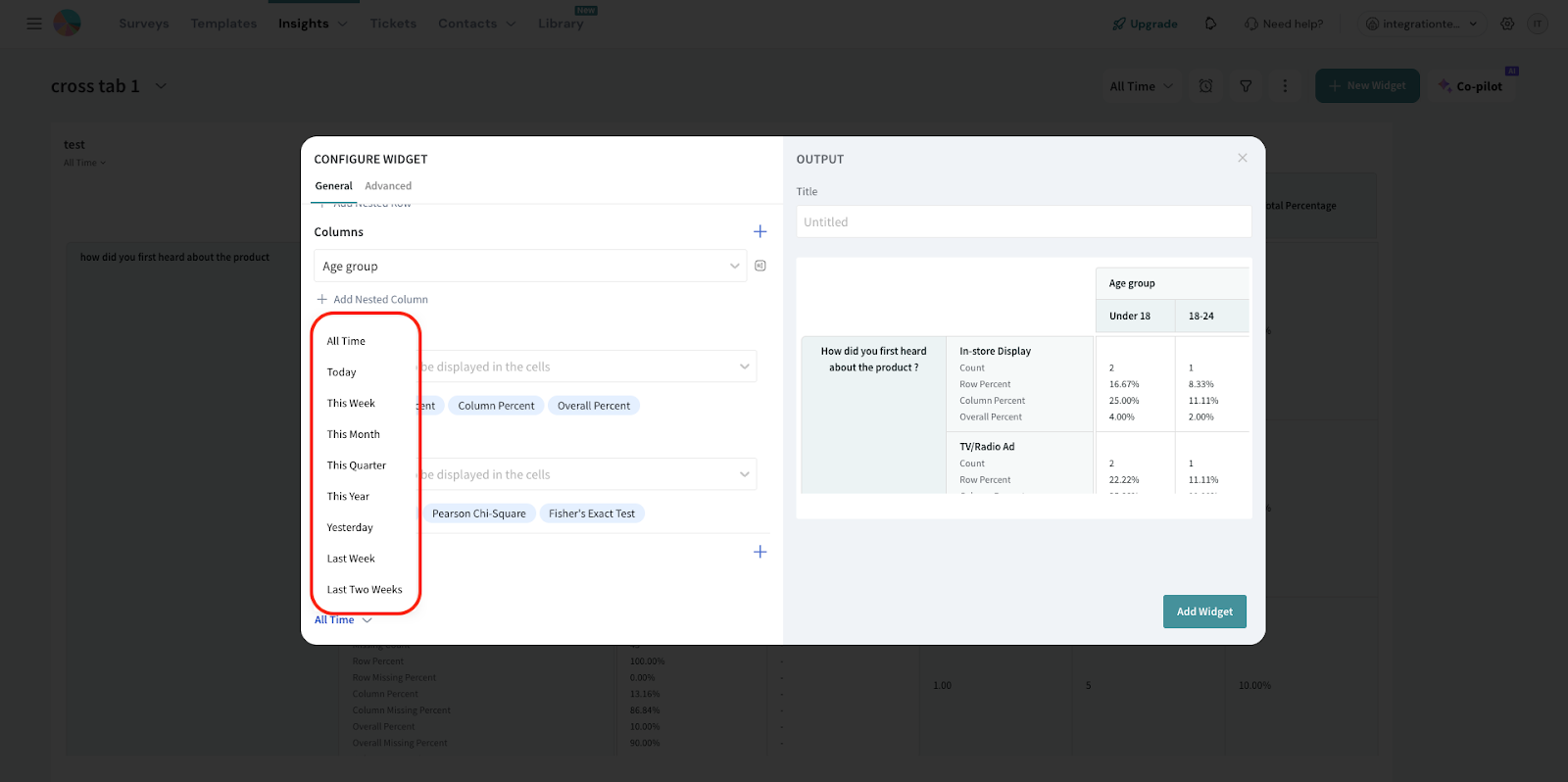Switch to the Advanced tab
Viewport: 1568px width, 782px height.
pyautogui.click(x=388, y=186)
